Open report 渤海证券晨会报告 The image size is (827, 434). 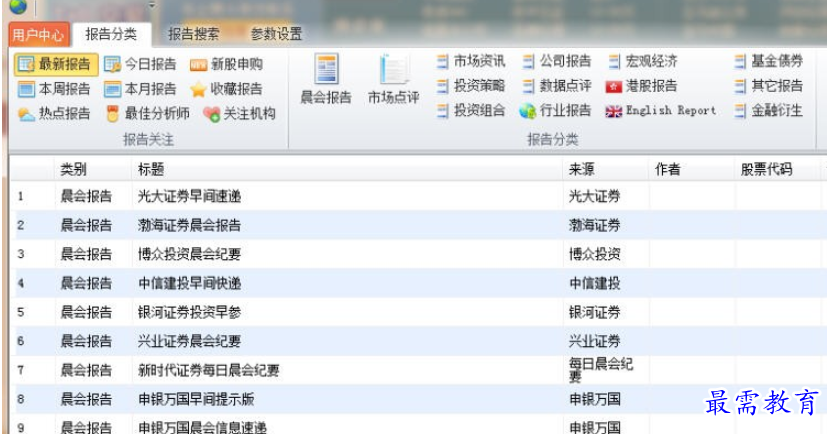point(189,225)
